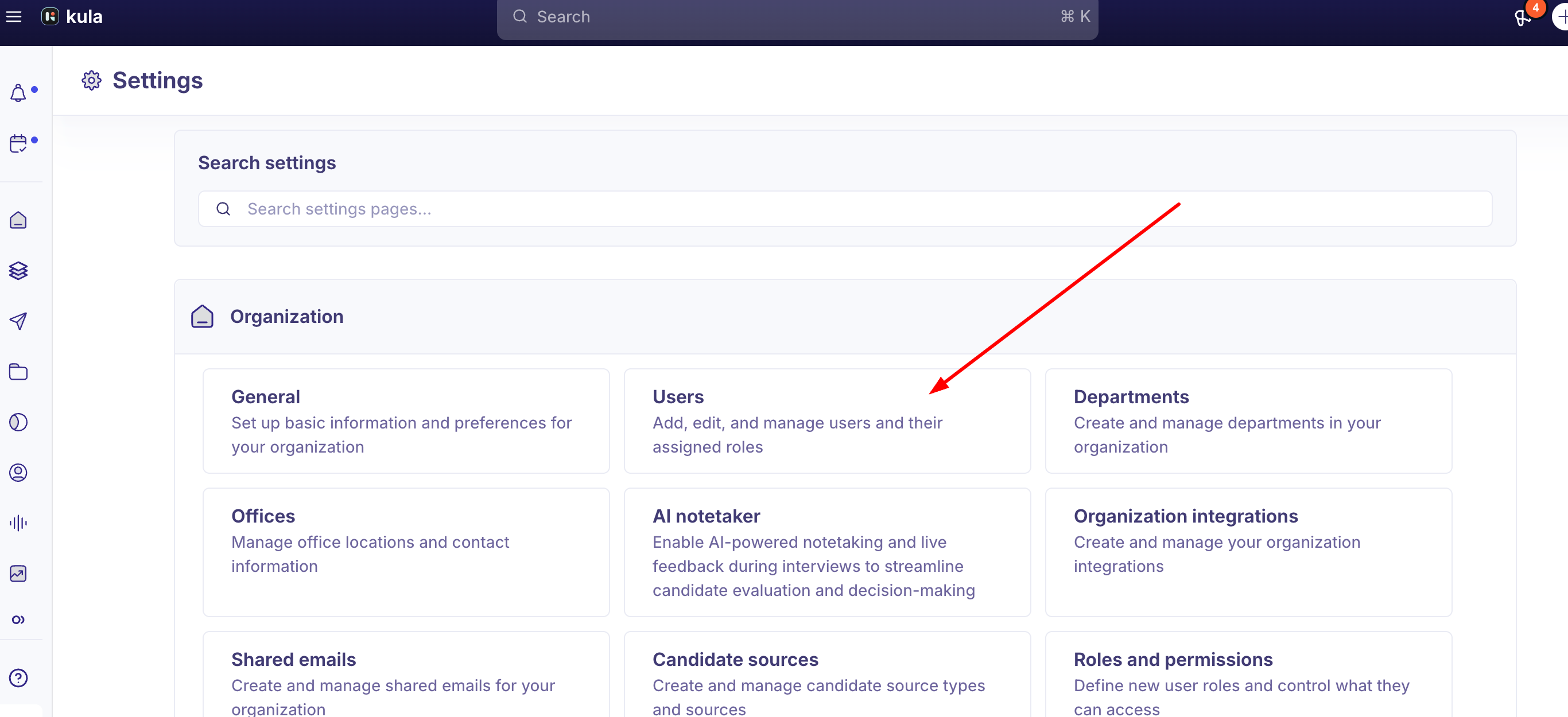Screen dimensions: 1568x717
Task: Click the Organization section heading
Action: 287,317
